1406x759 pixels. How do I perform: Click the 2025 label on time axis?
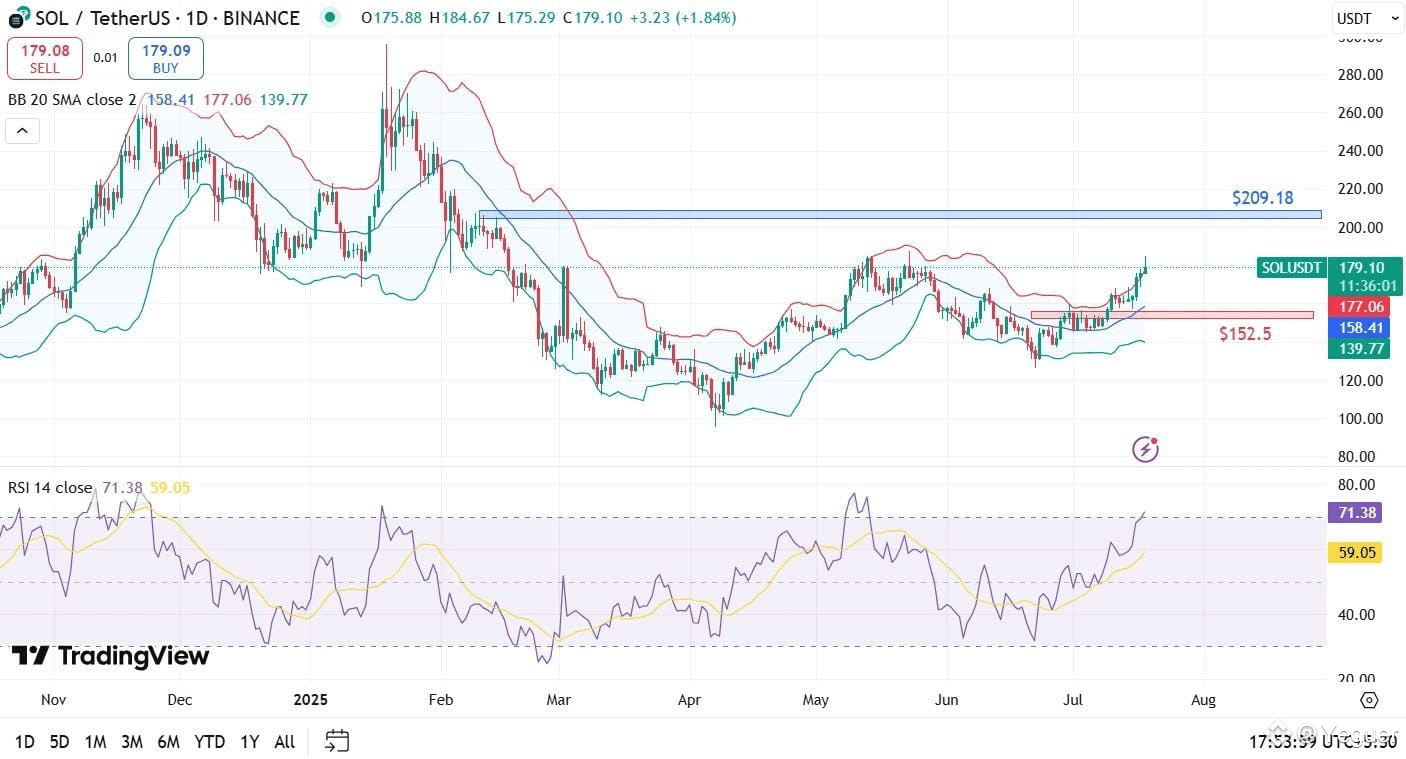point(310,700)
